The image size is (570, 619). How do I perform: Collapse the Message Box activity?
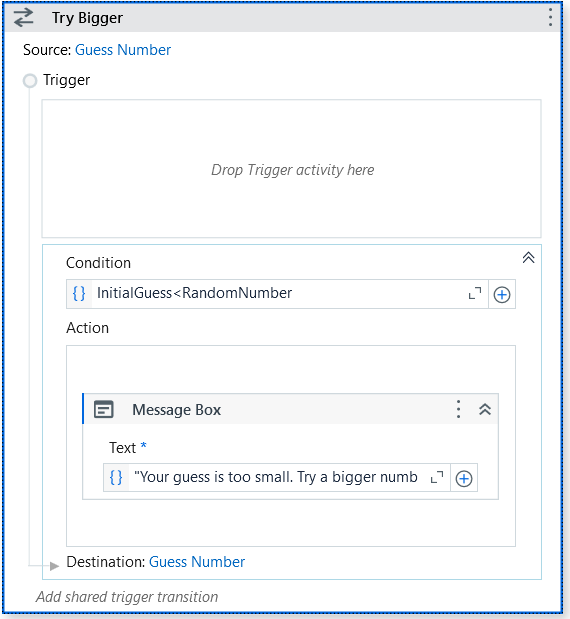pyautogui.click(x=485, y=409)
